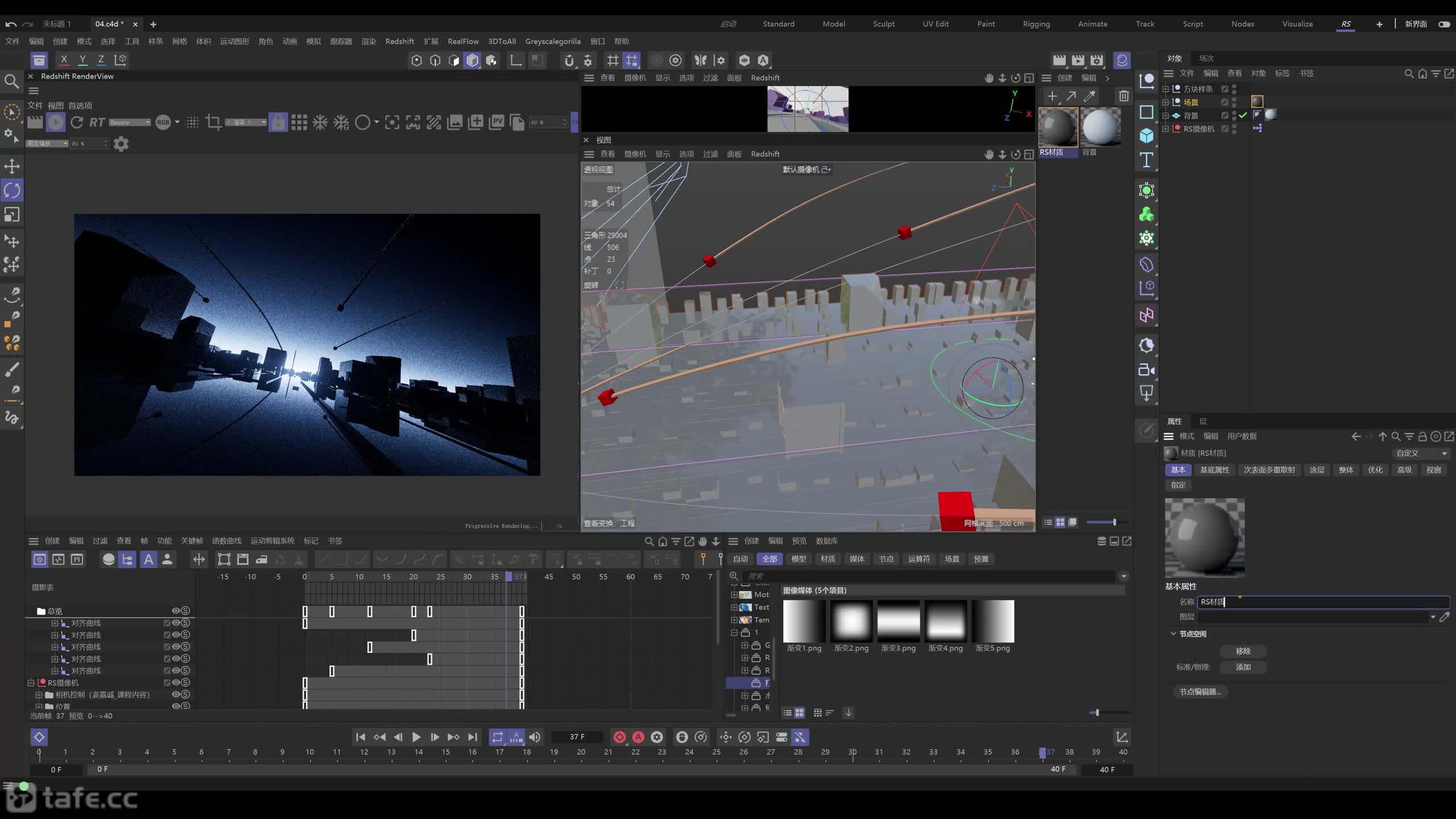Switch to the Animate layout tab
The image size is (1456, 819).
click(1092, 24)
